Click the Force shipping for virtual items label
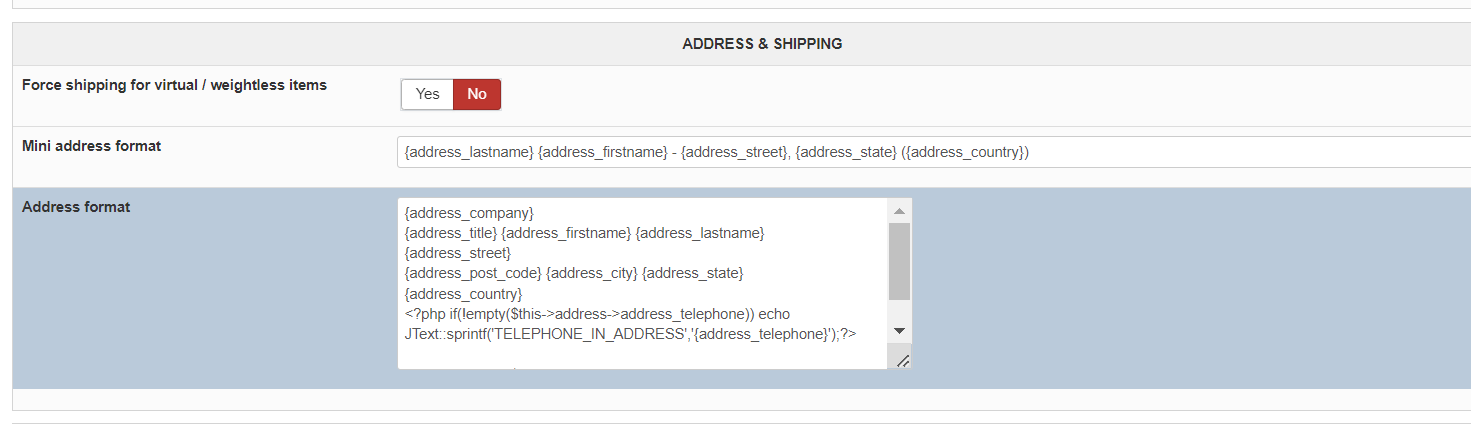Screen dimensions: 1471x424 174,85
